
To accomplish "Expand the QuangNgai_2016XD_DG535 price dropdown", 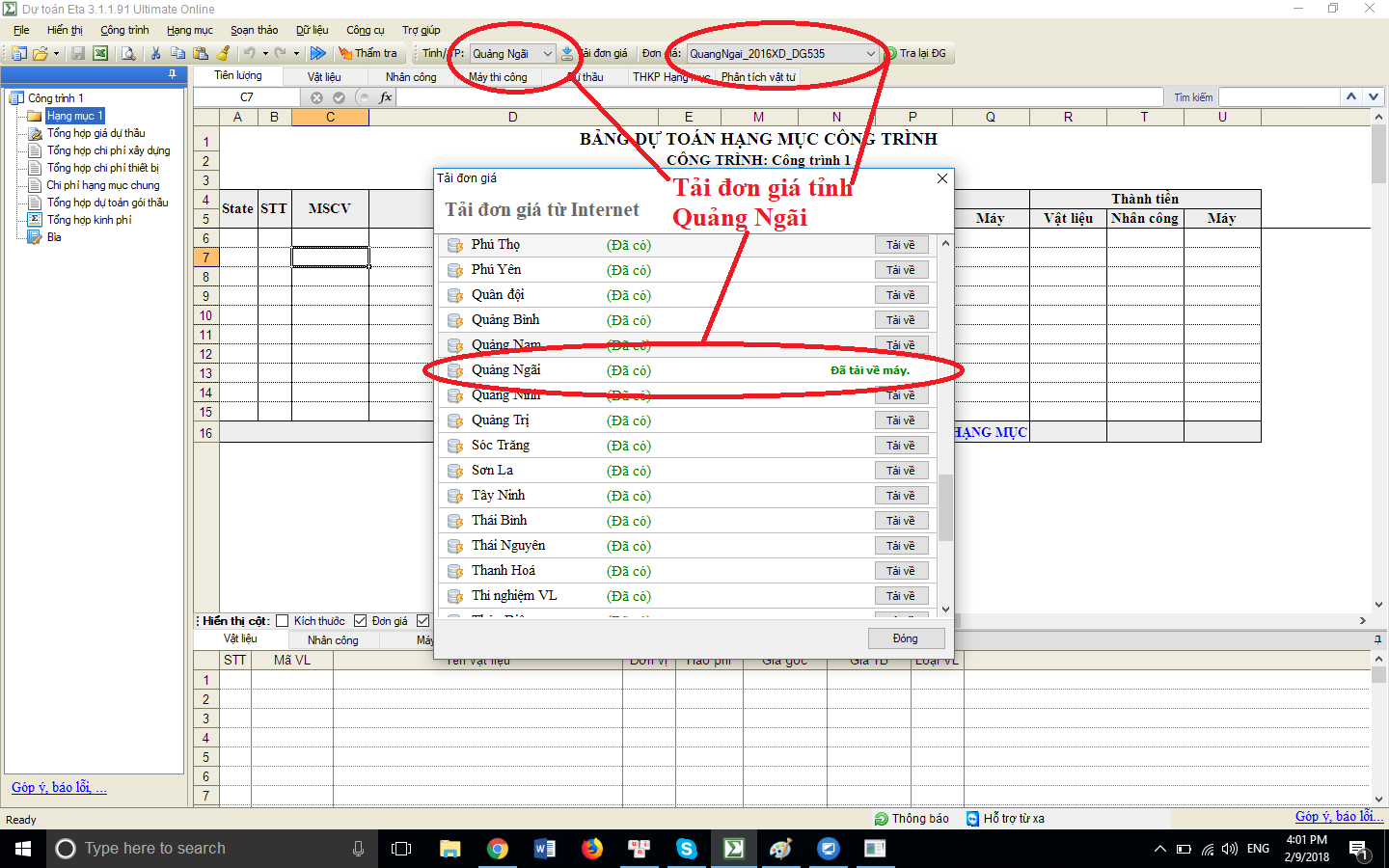I will (870, 54).
